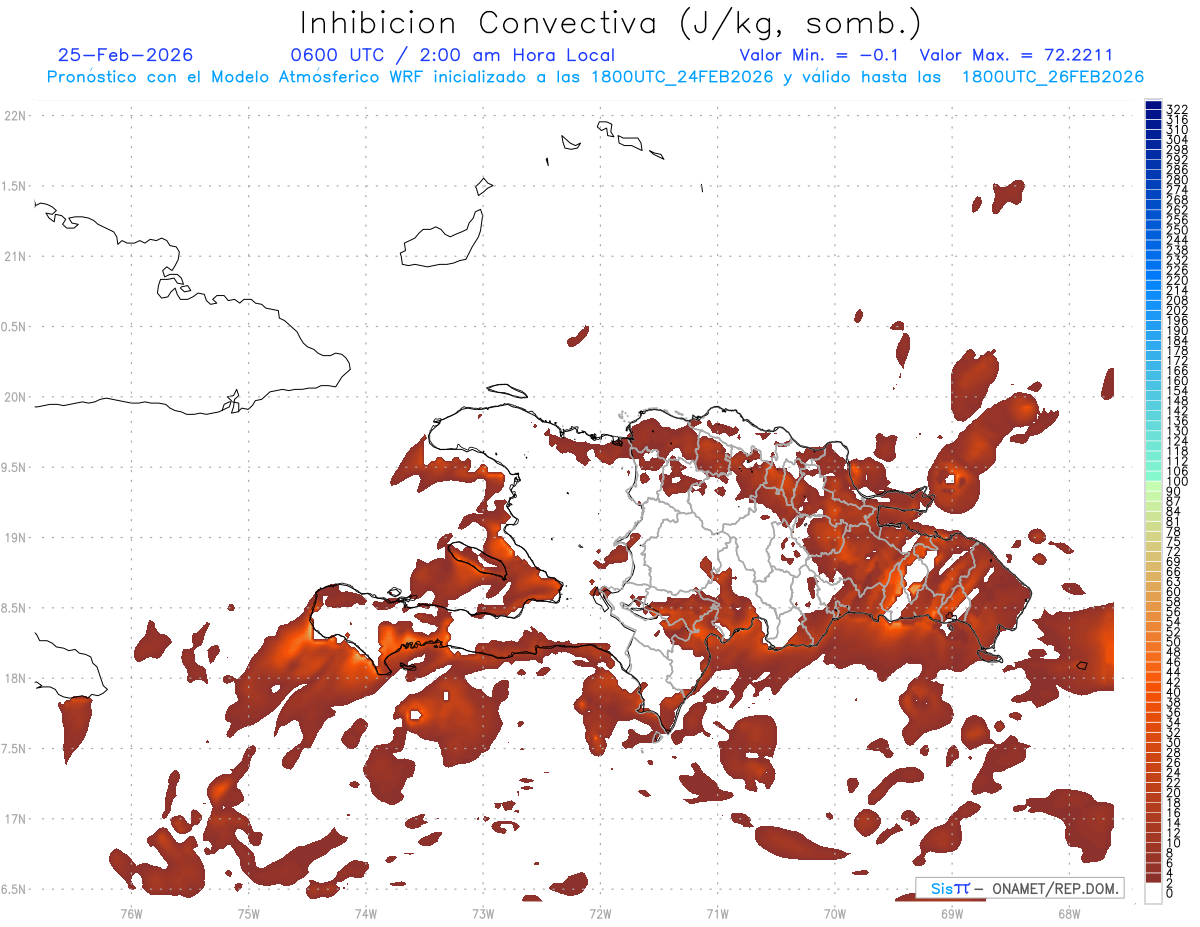1200x927 pixels.
Task: Click the "322" value on the color scale
Action: click(x=1176, y=108)
